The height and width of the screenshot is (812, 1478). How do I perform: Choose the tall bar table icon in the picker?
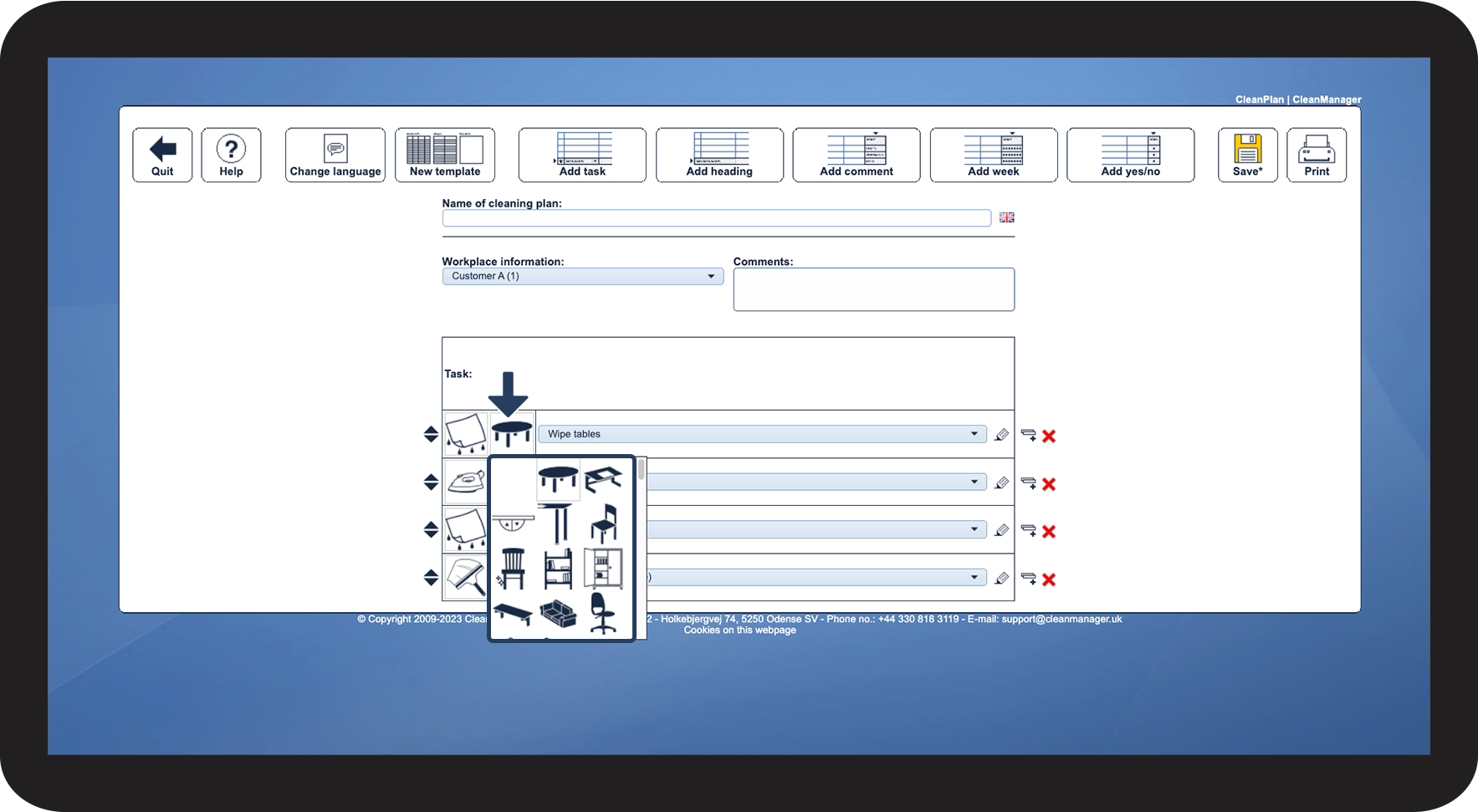[x=558, y=524]
